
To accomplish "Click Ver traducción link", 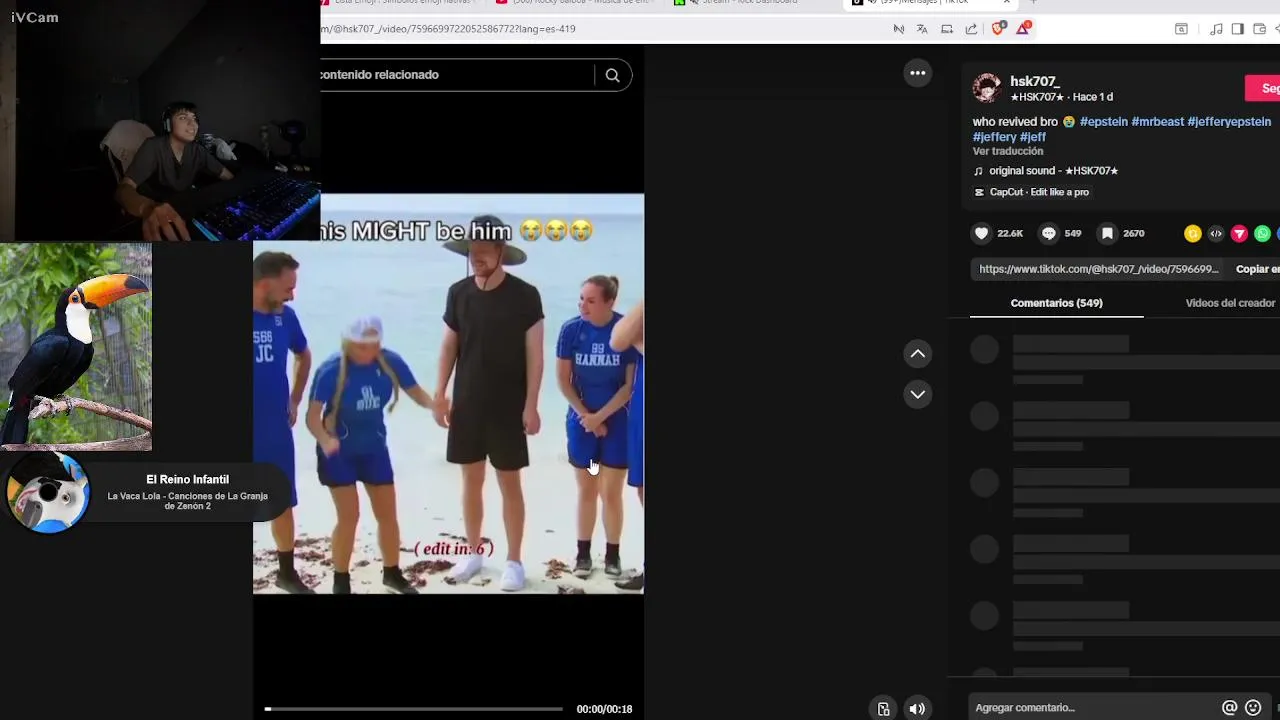I will [1008, 151].
